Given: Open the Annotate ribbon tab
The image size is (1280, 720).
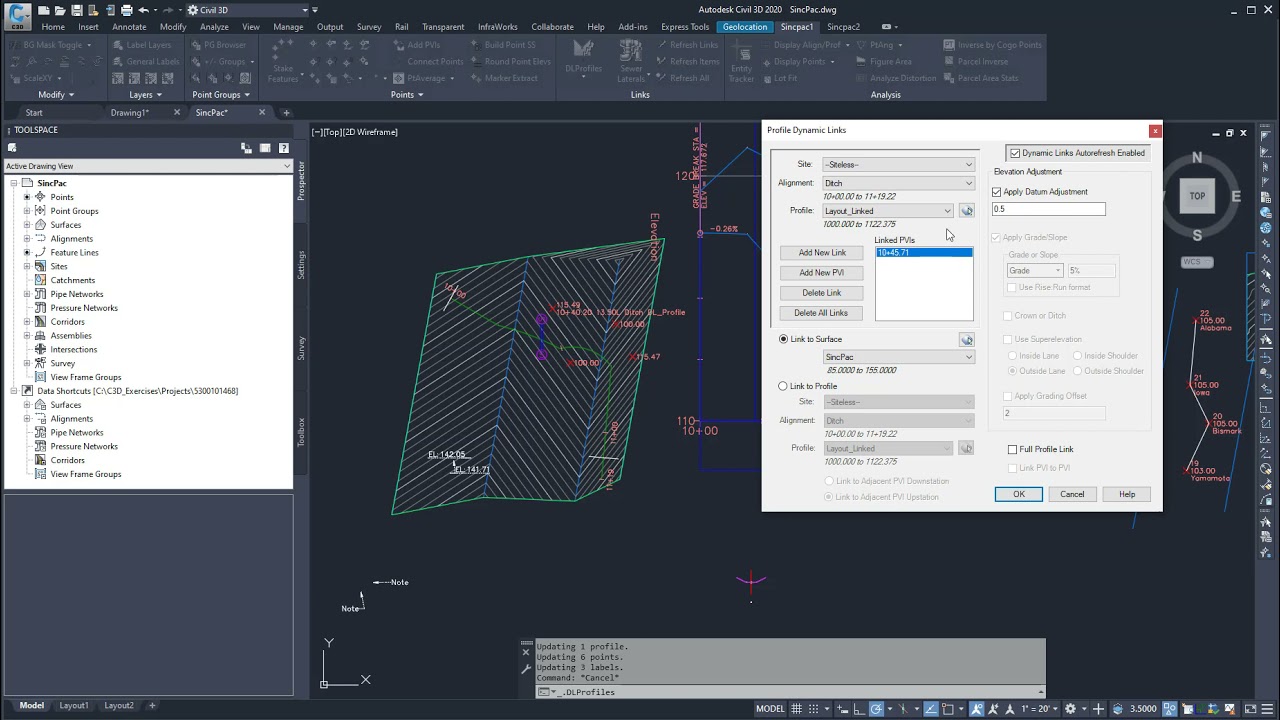Looking at the screenshot, I should click(x=129, y=27).
